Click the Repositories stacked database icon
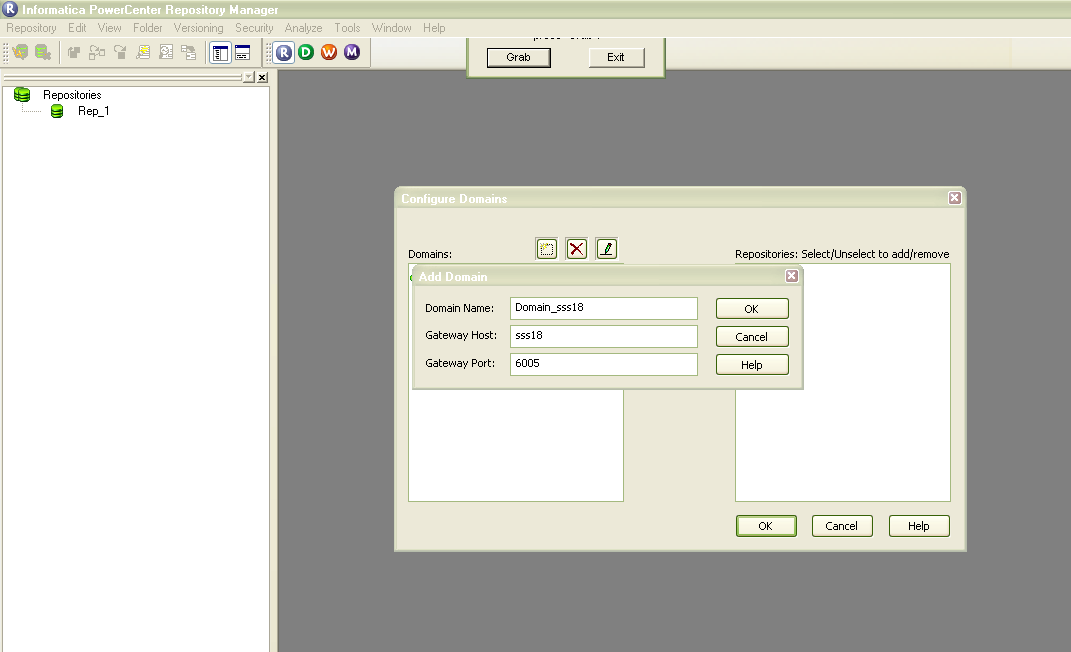This screenshot has height=652, width=1071. point(22,94)
